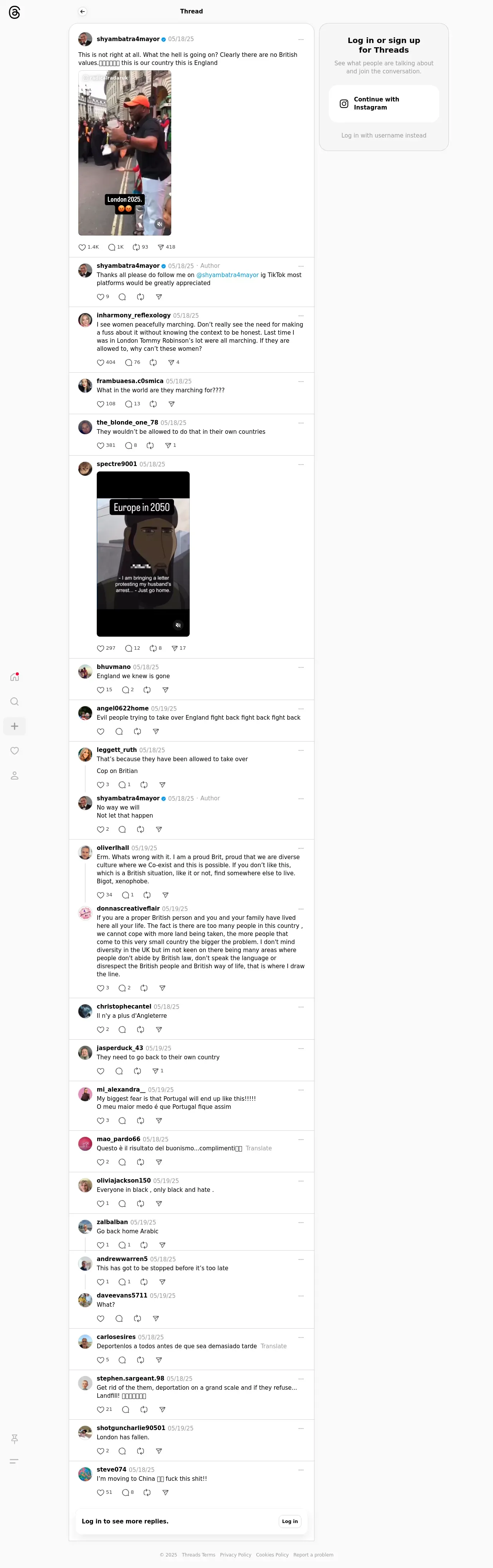Click Continue with Instagram
493x1568 pixels.
[x=384, y=103]
